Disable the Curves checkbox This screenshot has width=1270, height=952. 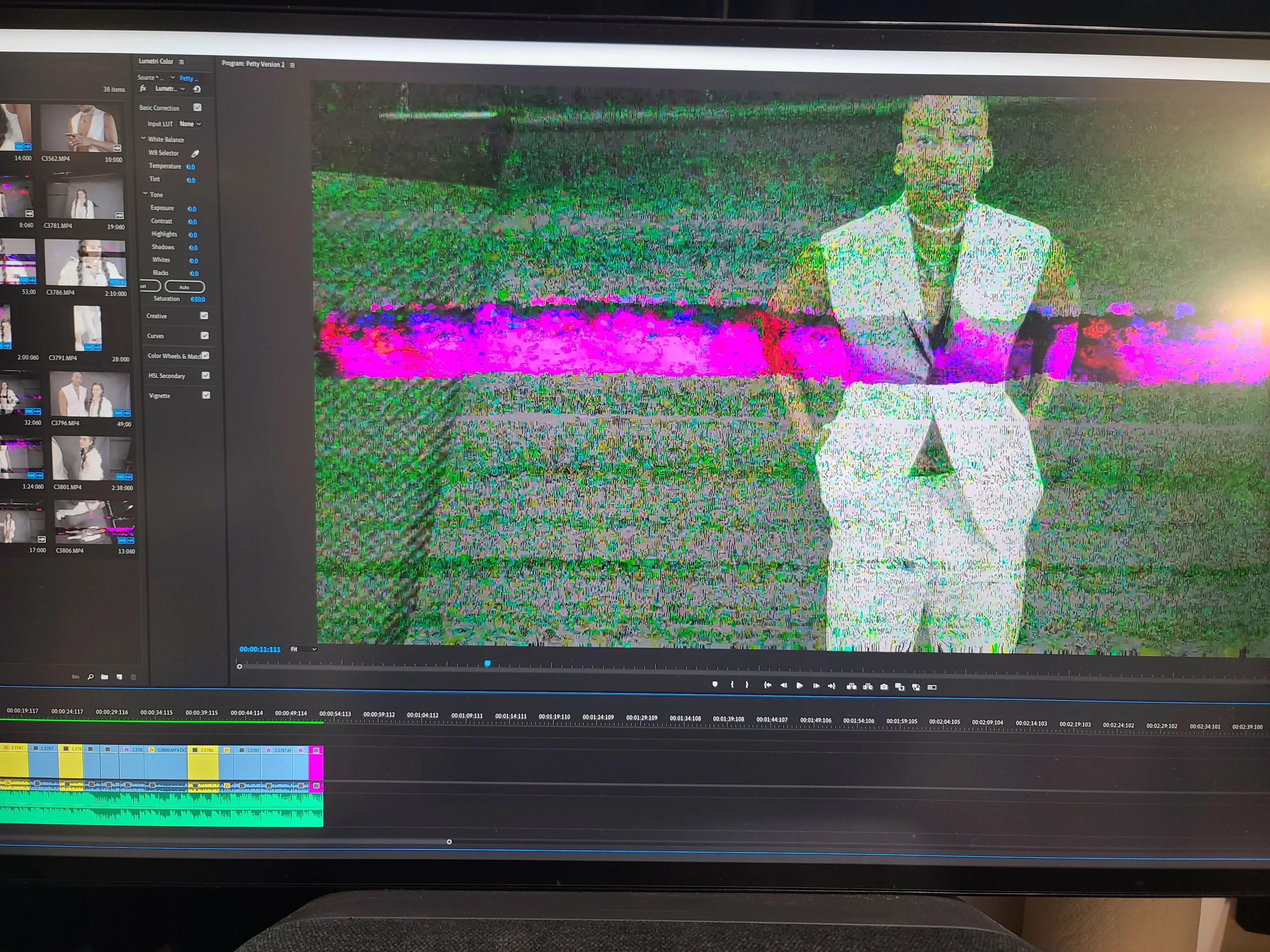tap(205, 336)
